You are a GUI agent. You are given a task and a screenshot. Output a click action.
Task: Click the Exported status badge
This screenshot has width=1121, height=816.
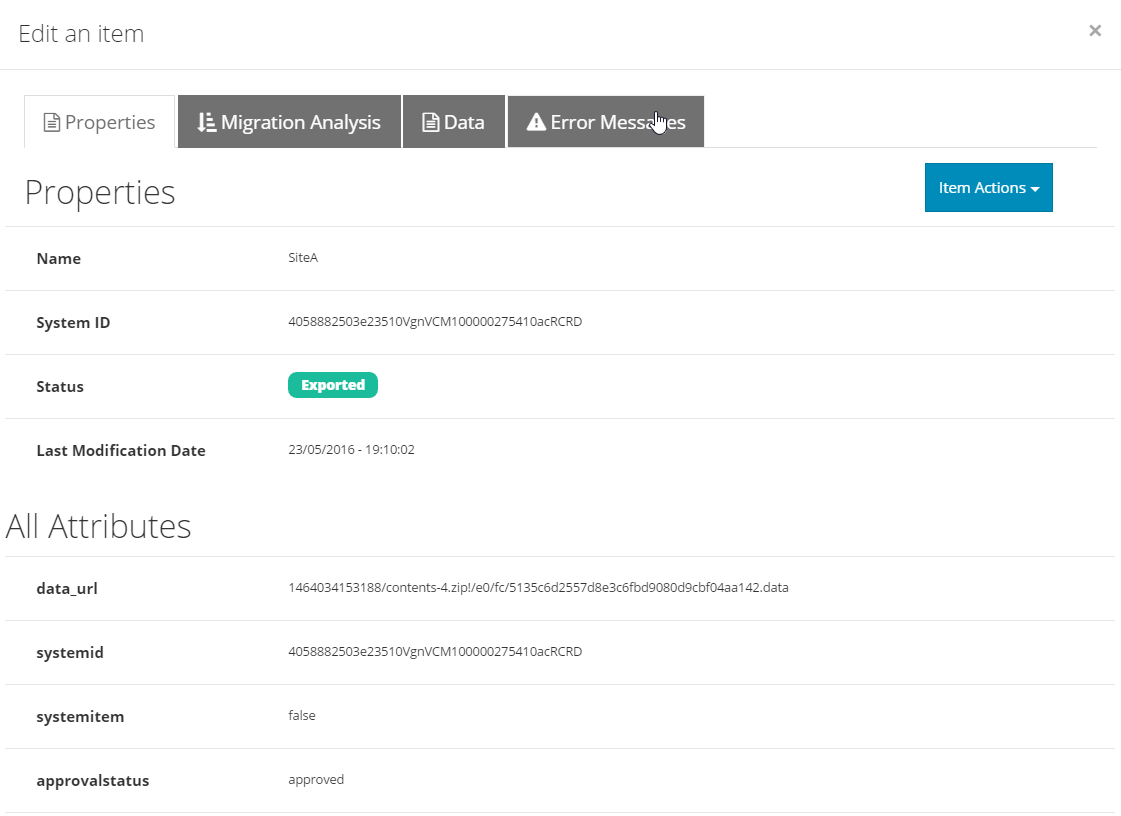pyautogui.click(x=332, y=385)
